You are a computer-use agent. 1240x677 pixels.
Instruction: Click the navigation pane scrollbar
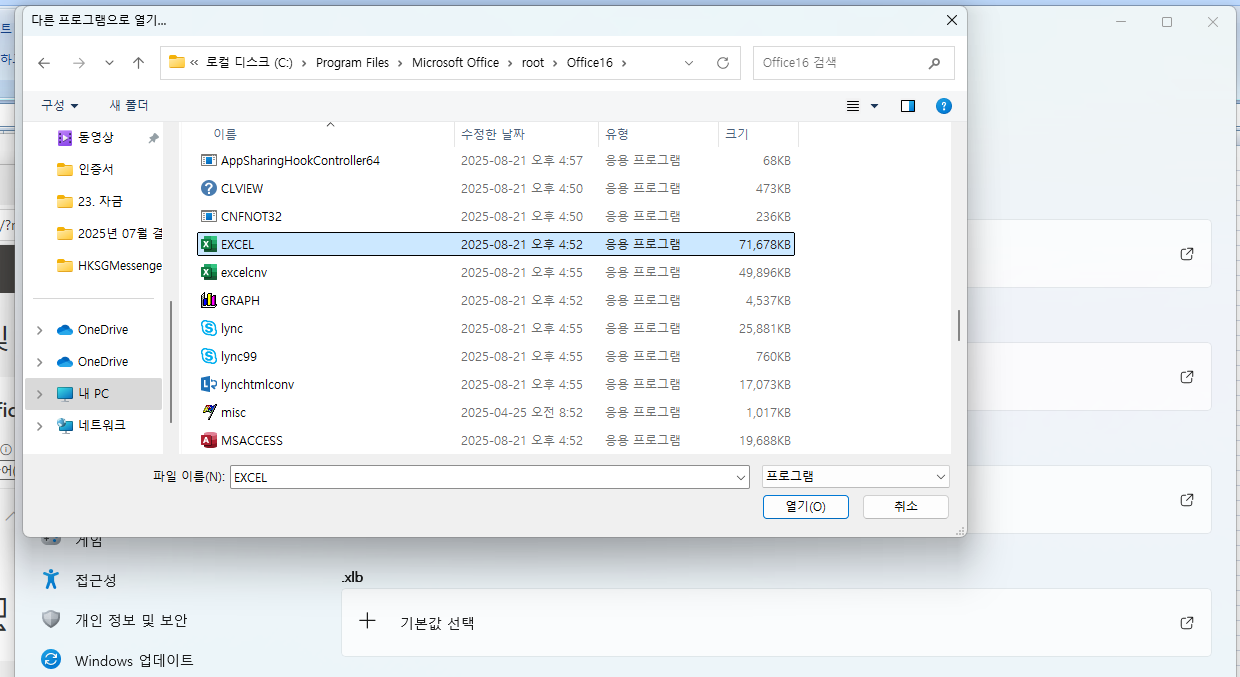coord(171,360)
